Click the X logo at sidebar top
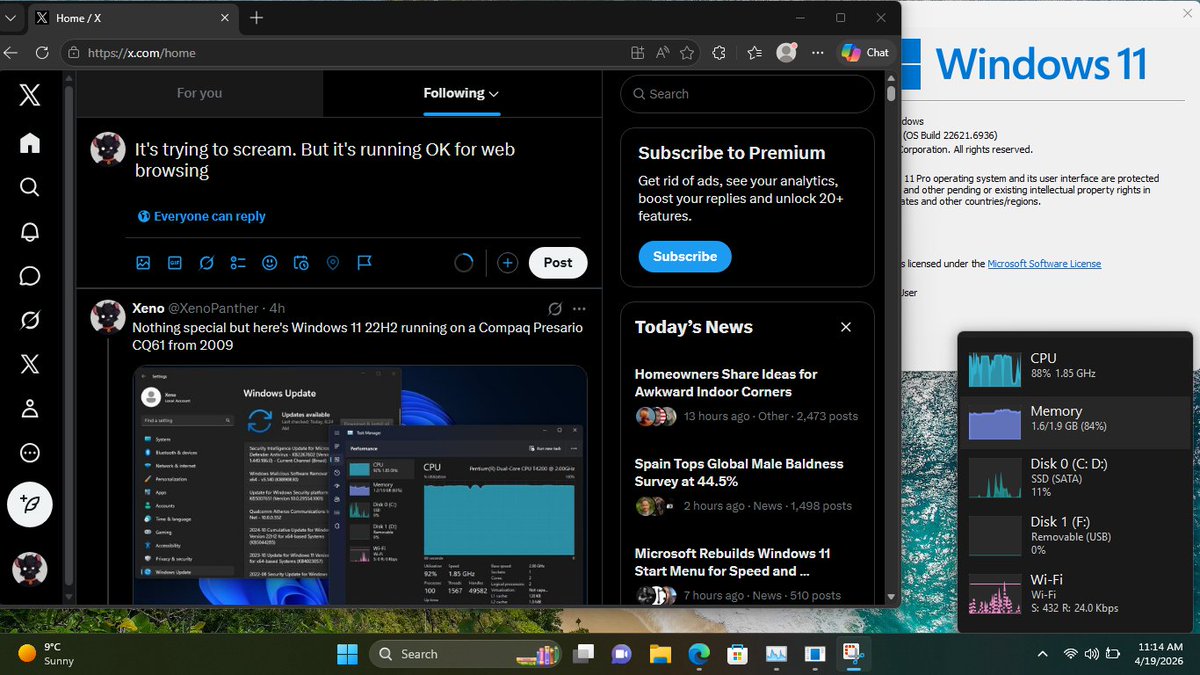This screenshot has width=1200, height=675. [x=30, y=95]
